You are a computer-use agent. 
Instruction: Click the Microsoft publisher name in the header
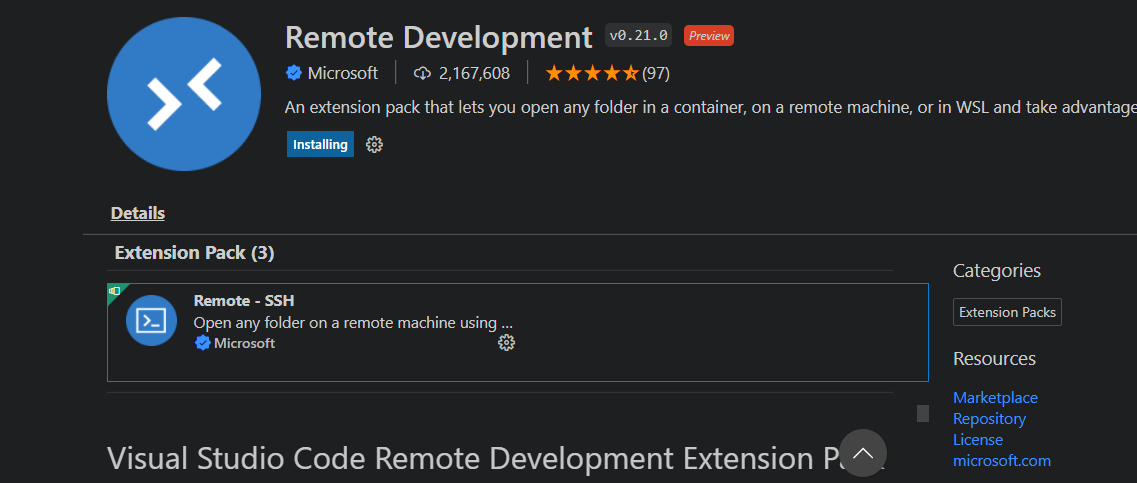pyautogui.click(x=343, y=73)
